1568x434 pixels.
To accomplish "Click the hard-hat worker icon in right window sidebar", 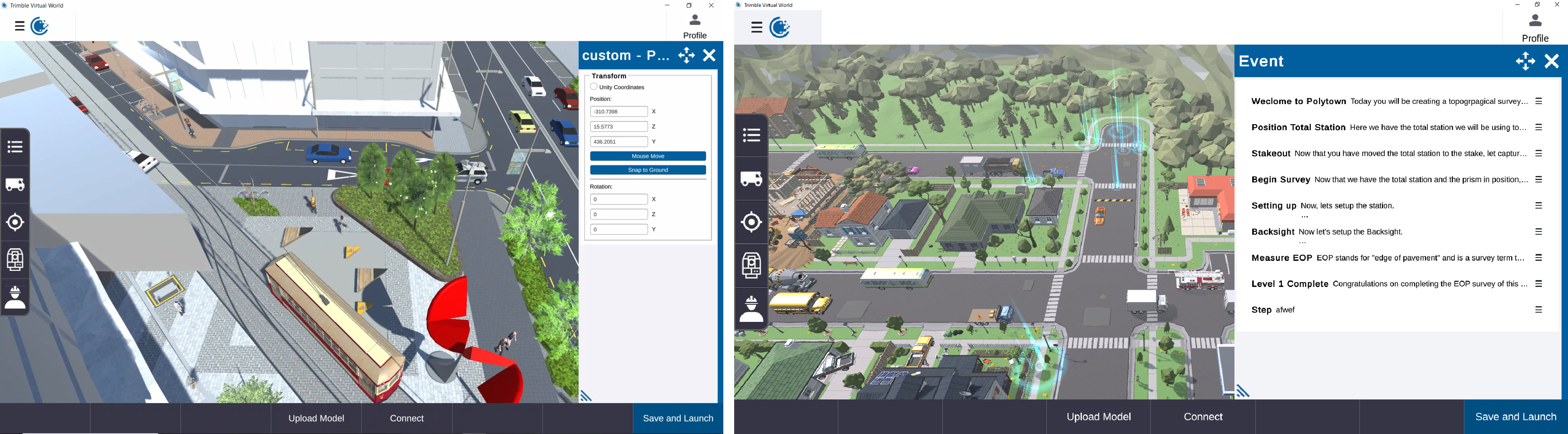I will coord(751,309).
